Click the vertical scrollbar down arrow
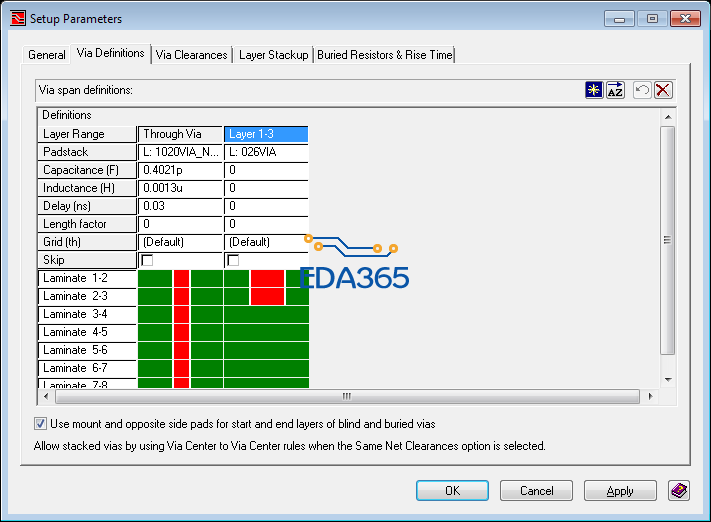Viewport: 711px width, 522px height. tap(668, 380)
